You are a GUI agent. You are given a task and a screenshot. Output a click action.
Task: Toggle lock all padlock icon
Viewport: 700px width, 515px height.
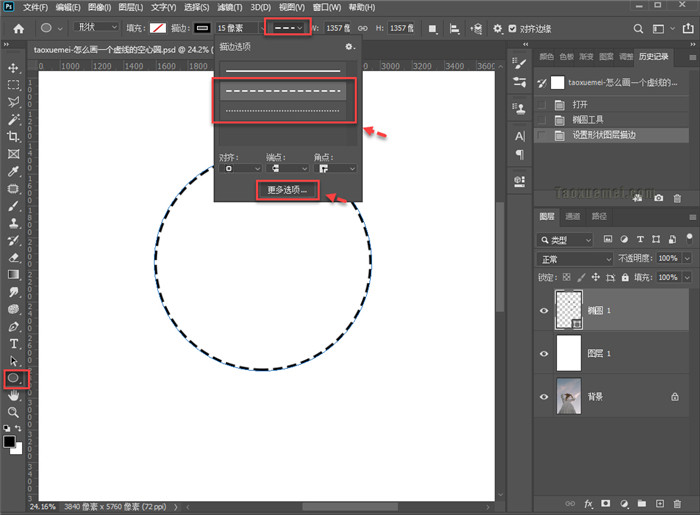(625, 277)
